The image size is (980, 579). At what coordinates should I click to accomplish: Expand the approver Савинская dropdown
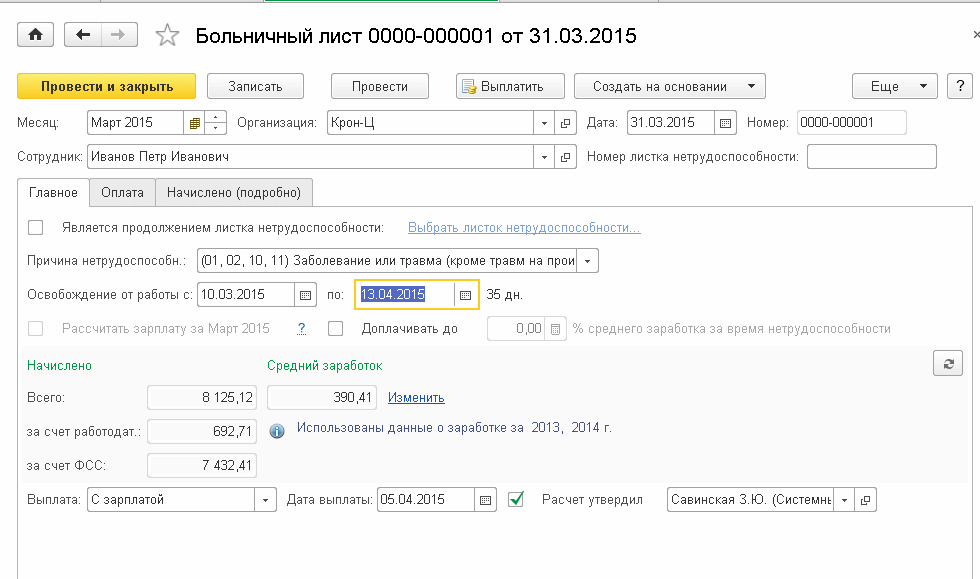[x=844, y=500]
